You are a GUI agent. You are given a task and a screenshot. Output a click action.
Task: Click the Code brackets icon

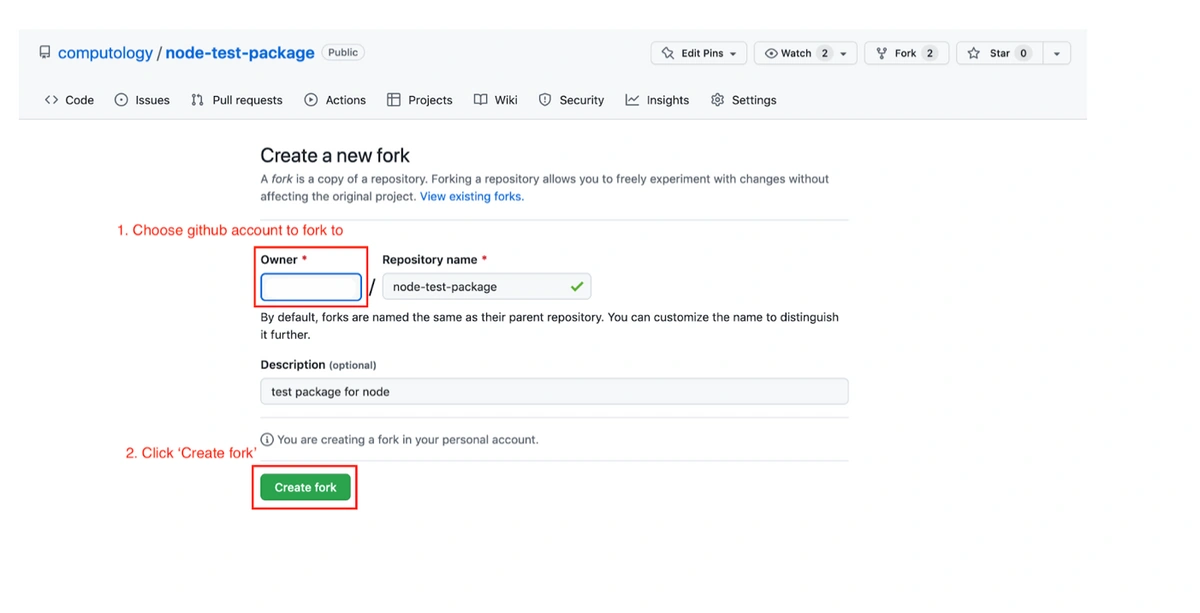pos(51,100)
